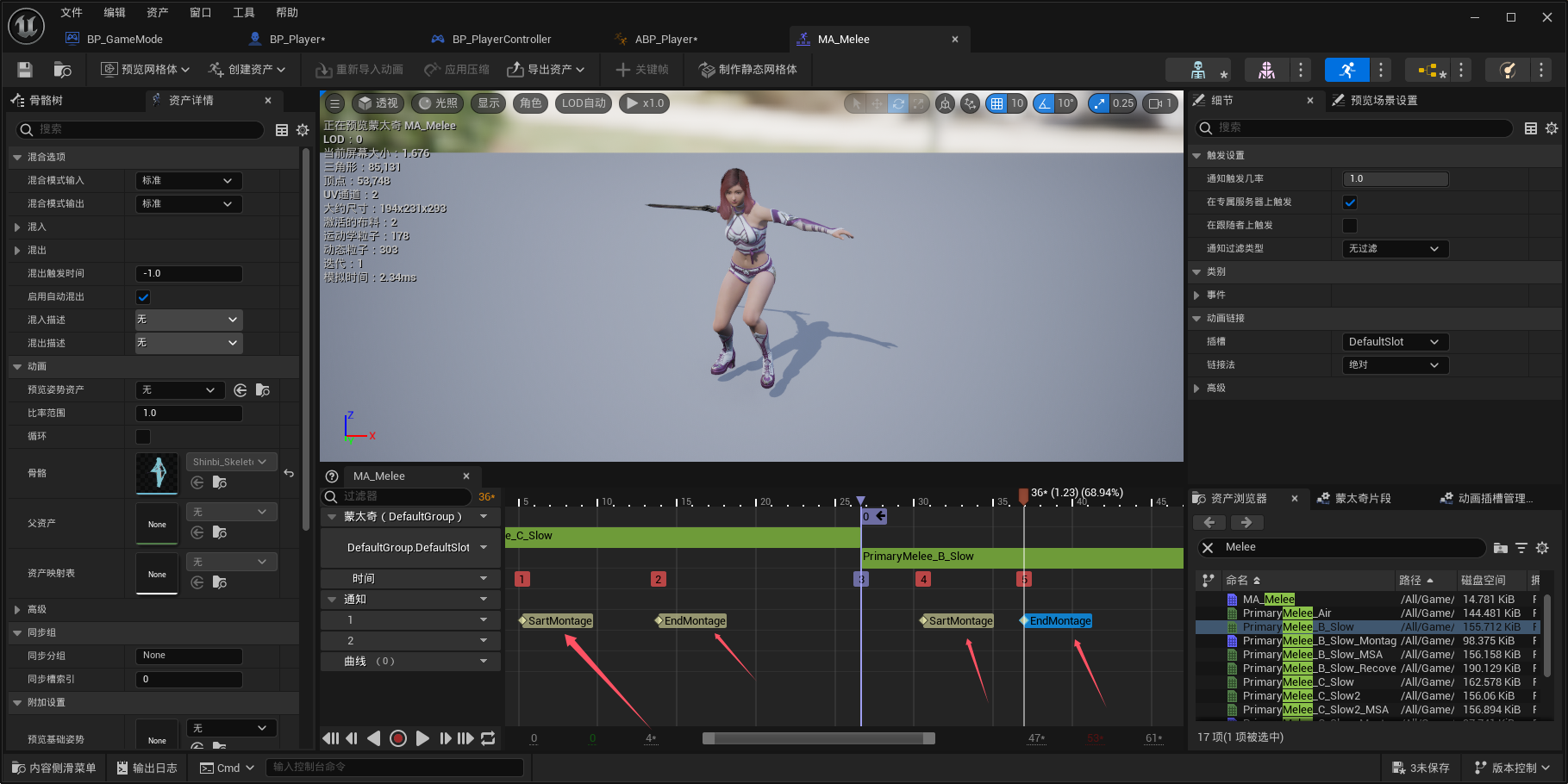The image size is (1568, 784).
Task: Click the 制作静态网格体 button
Action: click(x=747, y=70)
